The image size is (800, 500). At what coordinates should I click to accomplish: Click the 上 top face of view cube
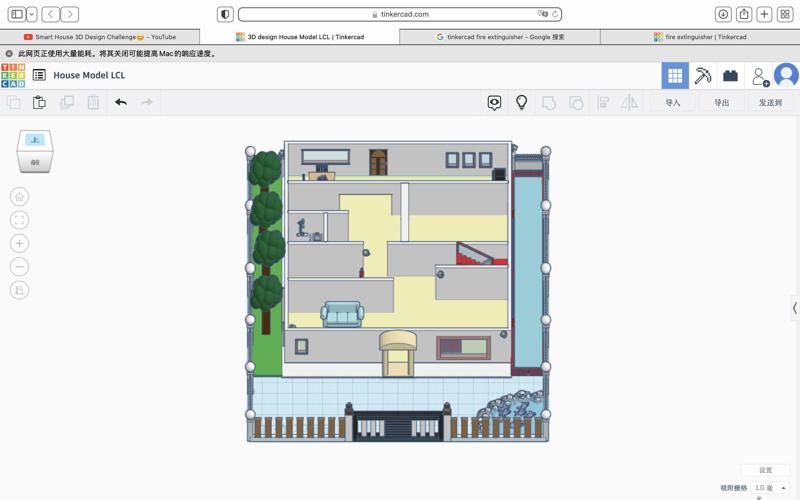[x=35, y=140]
